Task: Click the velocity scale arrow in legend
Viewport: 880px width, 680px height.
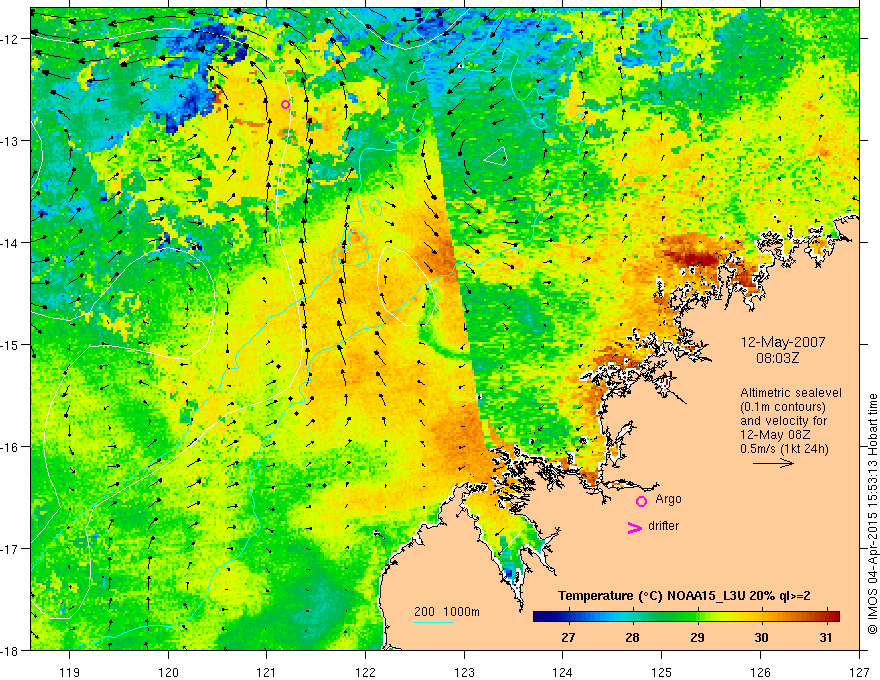Action: [x=773, y=463]
